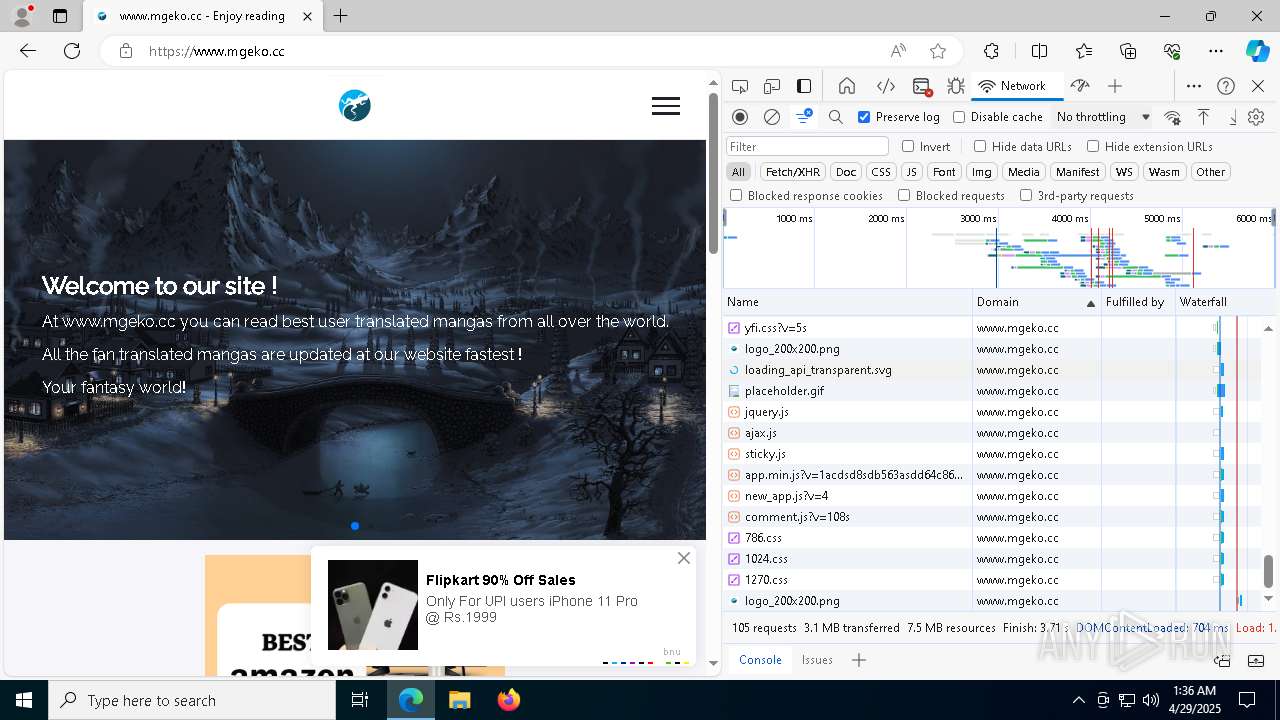Filter requests by Font type
Viewport: 1280px width, 720px height.
click(944, 172)
